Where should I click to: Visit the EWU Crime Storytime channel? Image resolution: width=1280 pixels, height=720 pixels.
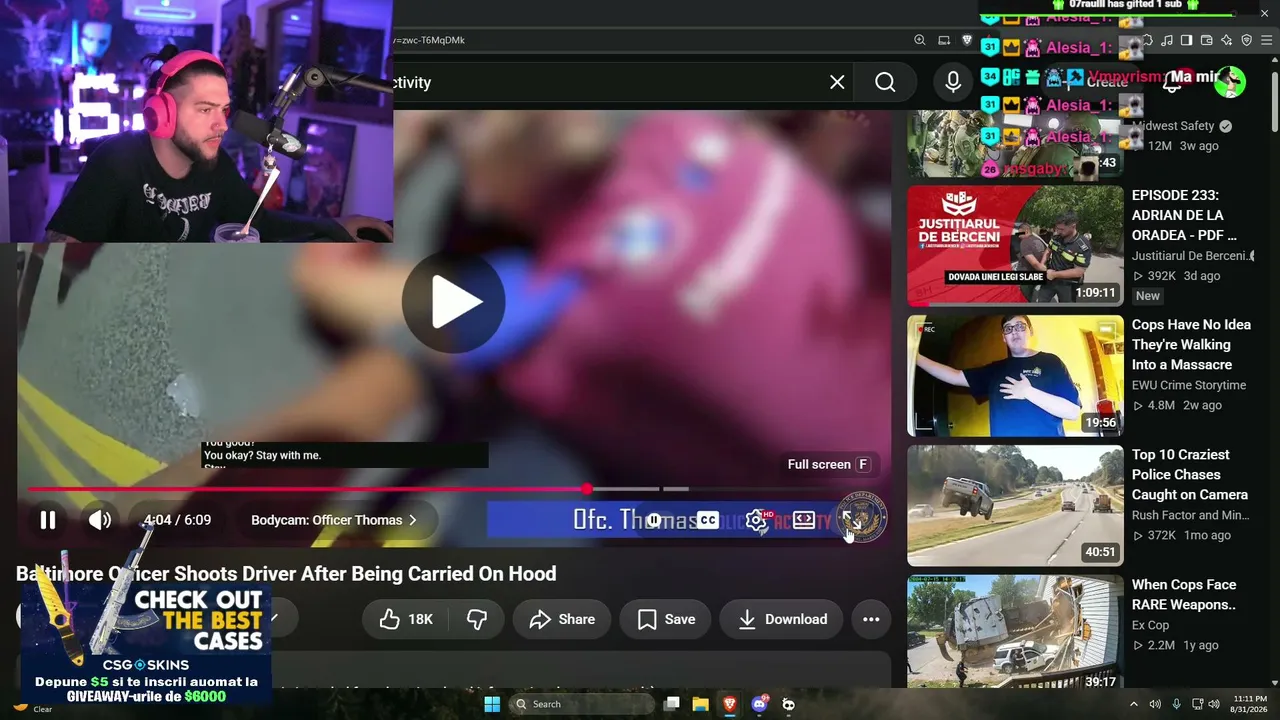[1189, 385]
